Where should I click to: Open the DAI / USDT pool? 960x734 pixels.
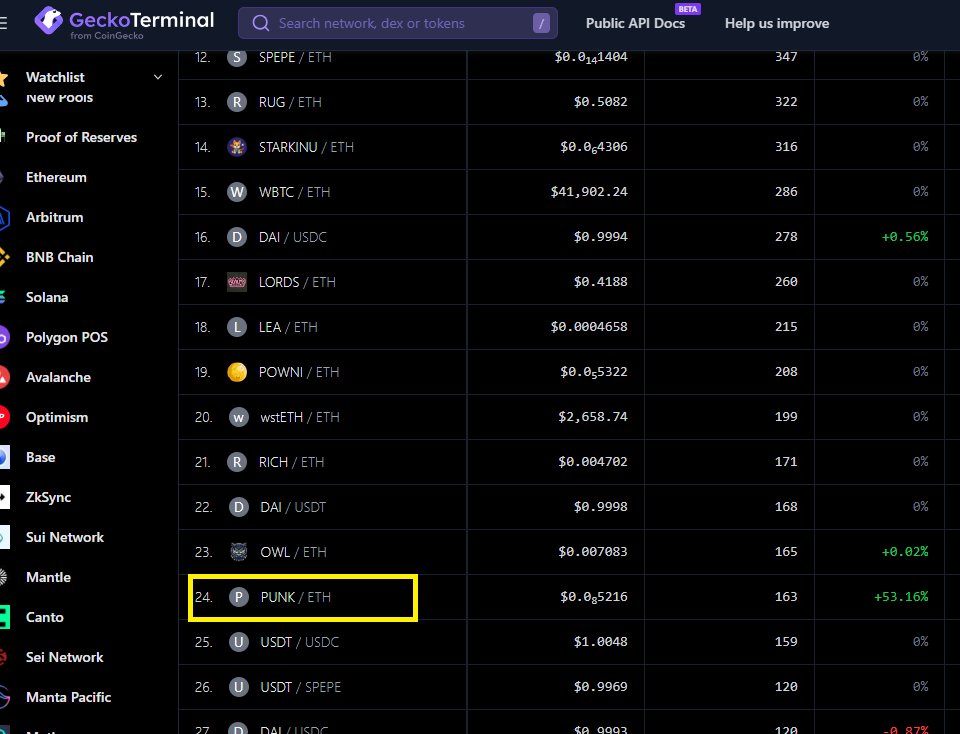(293, 507)
